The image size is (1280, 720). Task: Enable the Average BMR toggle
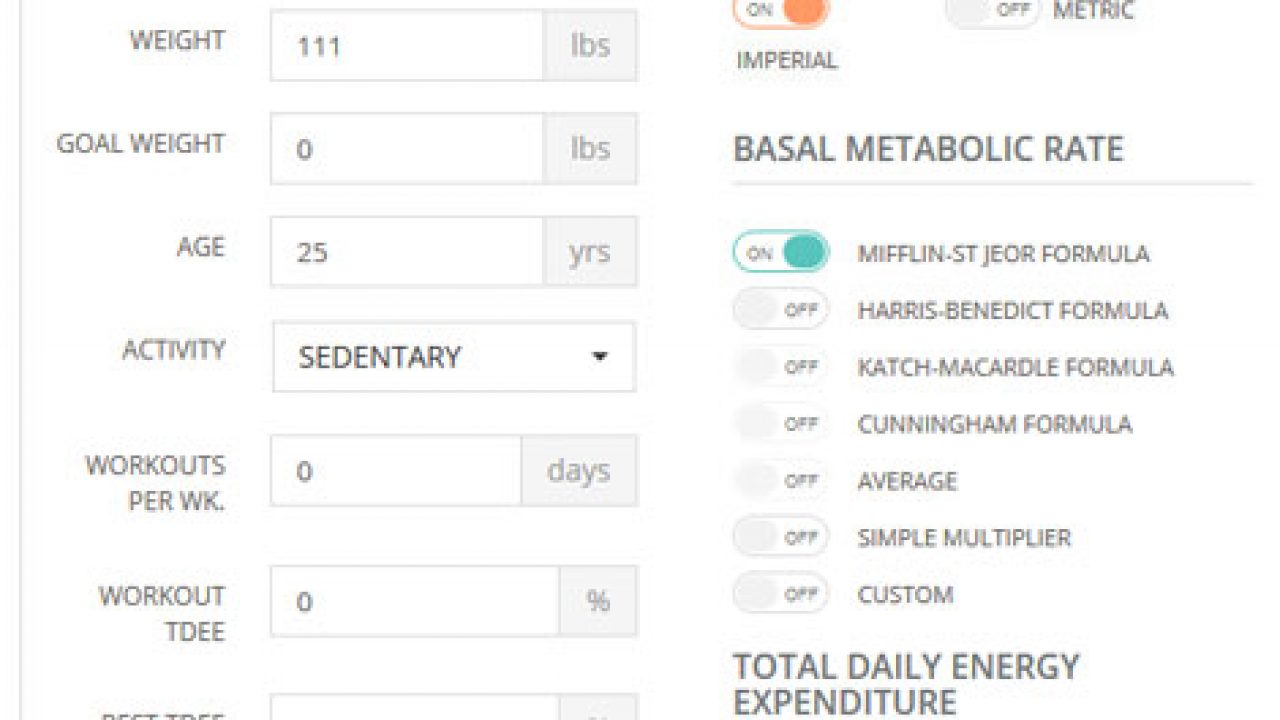pos(781,480)
